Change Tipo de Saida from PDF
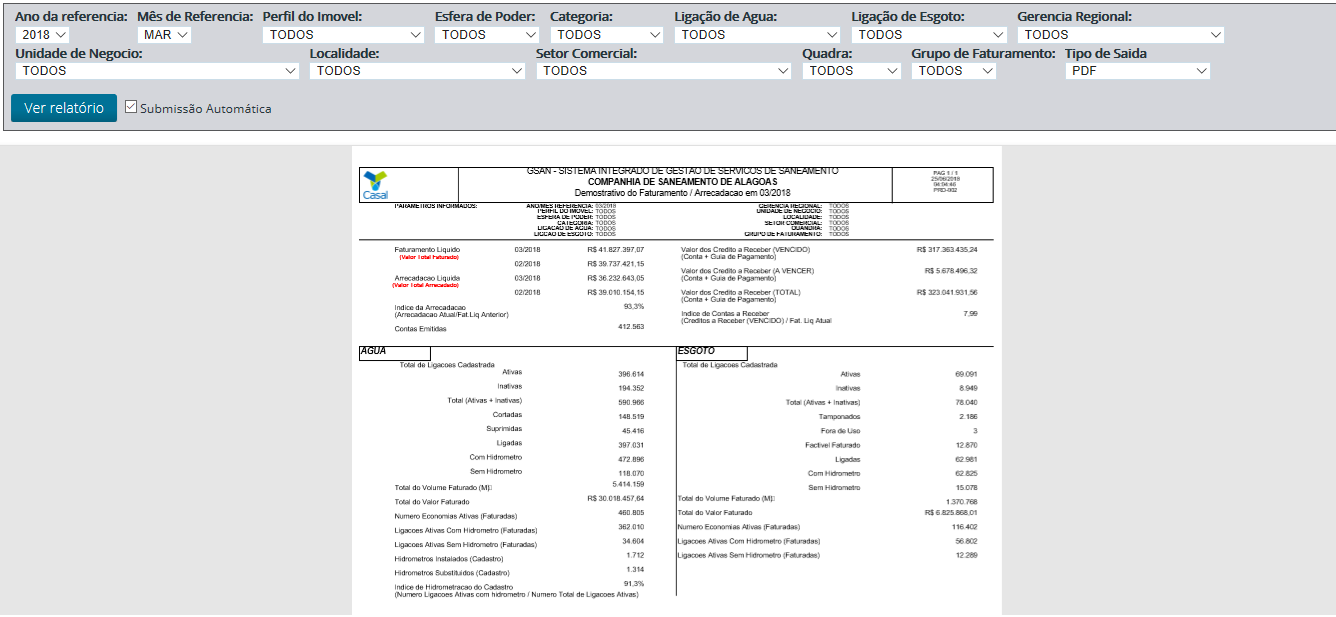1336x617 pixels. click(x=1137, y=70)
